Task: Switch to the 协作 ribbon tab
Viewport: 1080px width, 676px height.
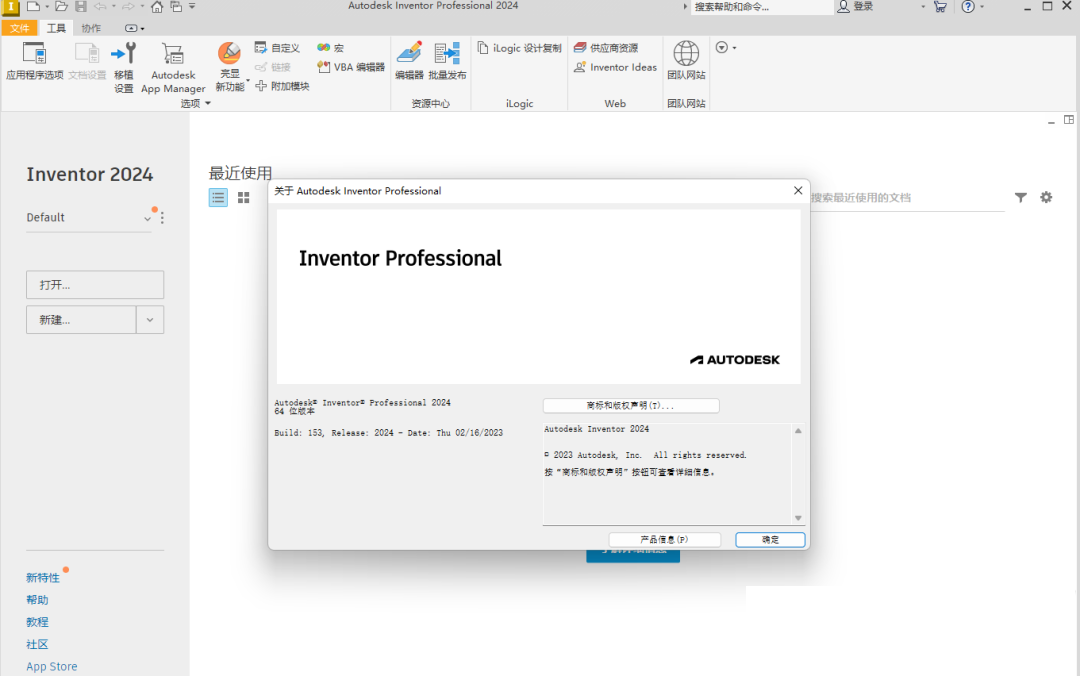Action: [x=91, y=28]
